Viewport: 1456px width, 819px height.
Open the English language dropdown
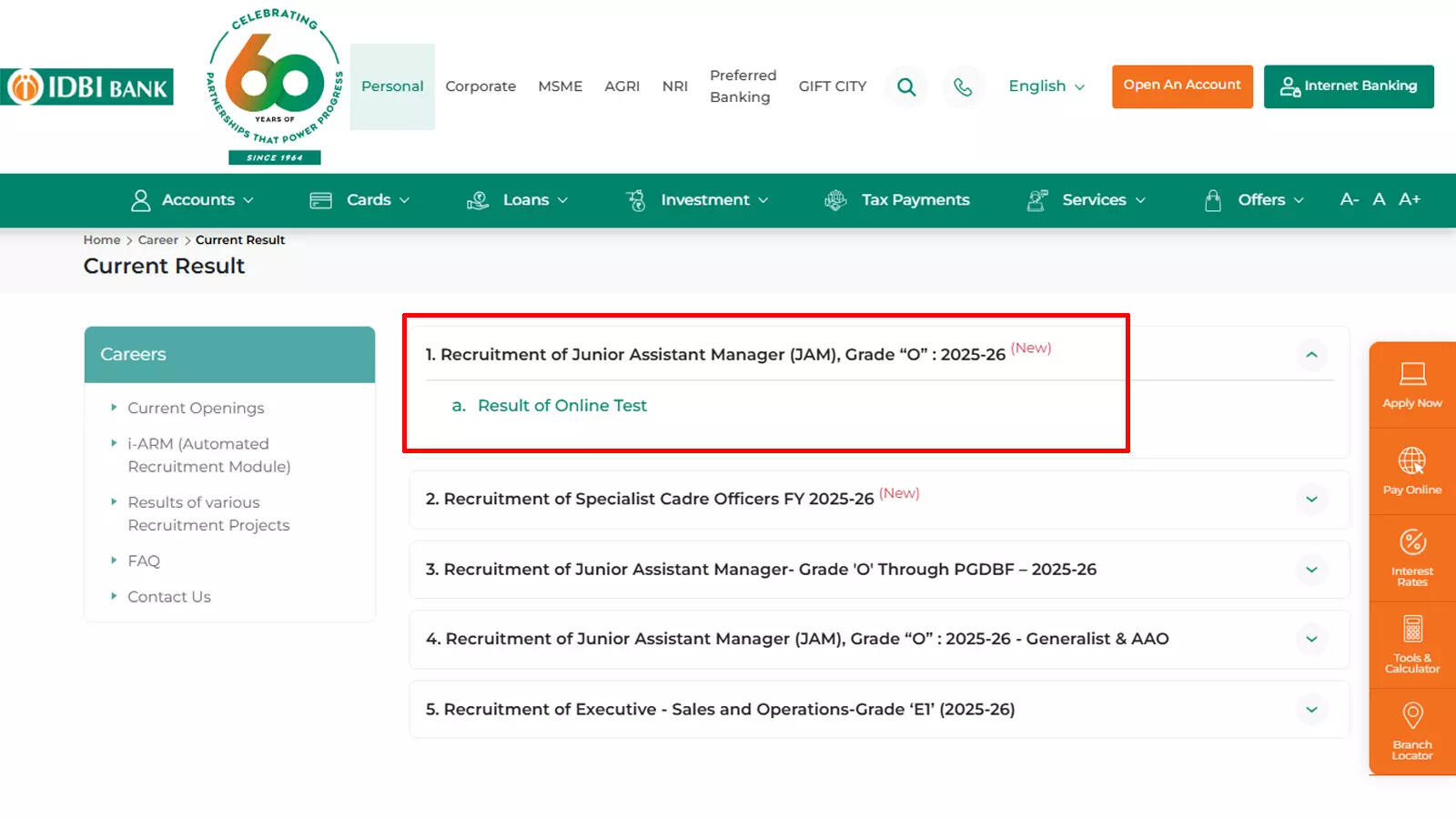1046,86
